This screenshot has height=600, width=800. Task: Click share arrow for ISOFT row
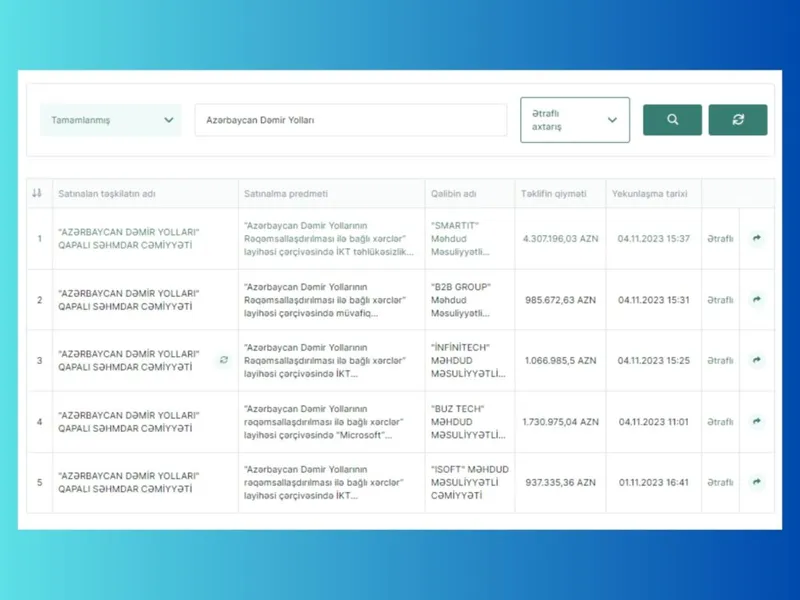click(757, 482)
